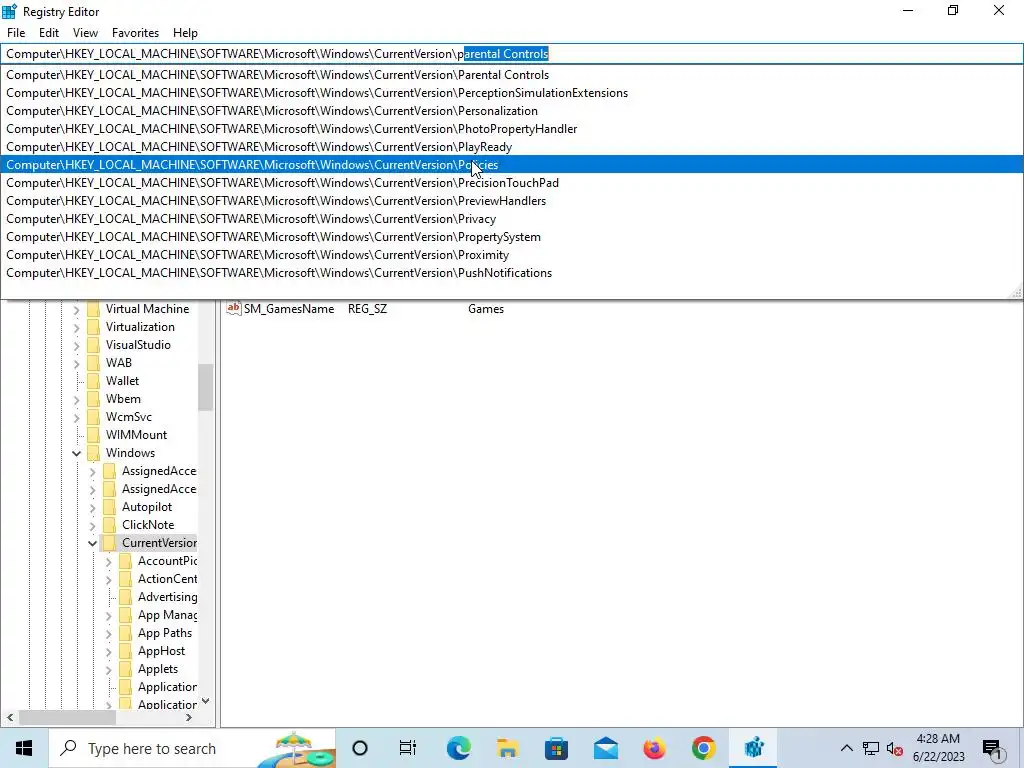Screen dimensions: 1024x768
Task: Open the Edit menu
Action: coord(48,33)
